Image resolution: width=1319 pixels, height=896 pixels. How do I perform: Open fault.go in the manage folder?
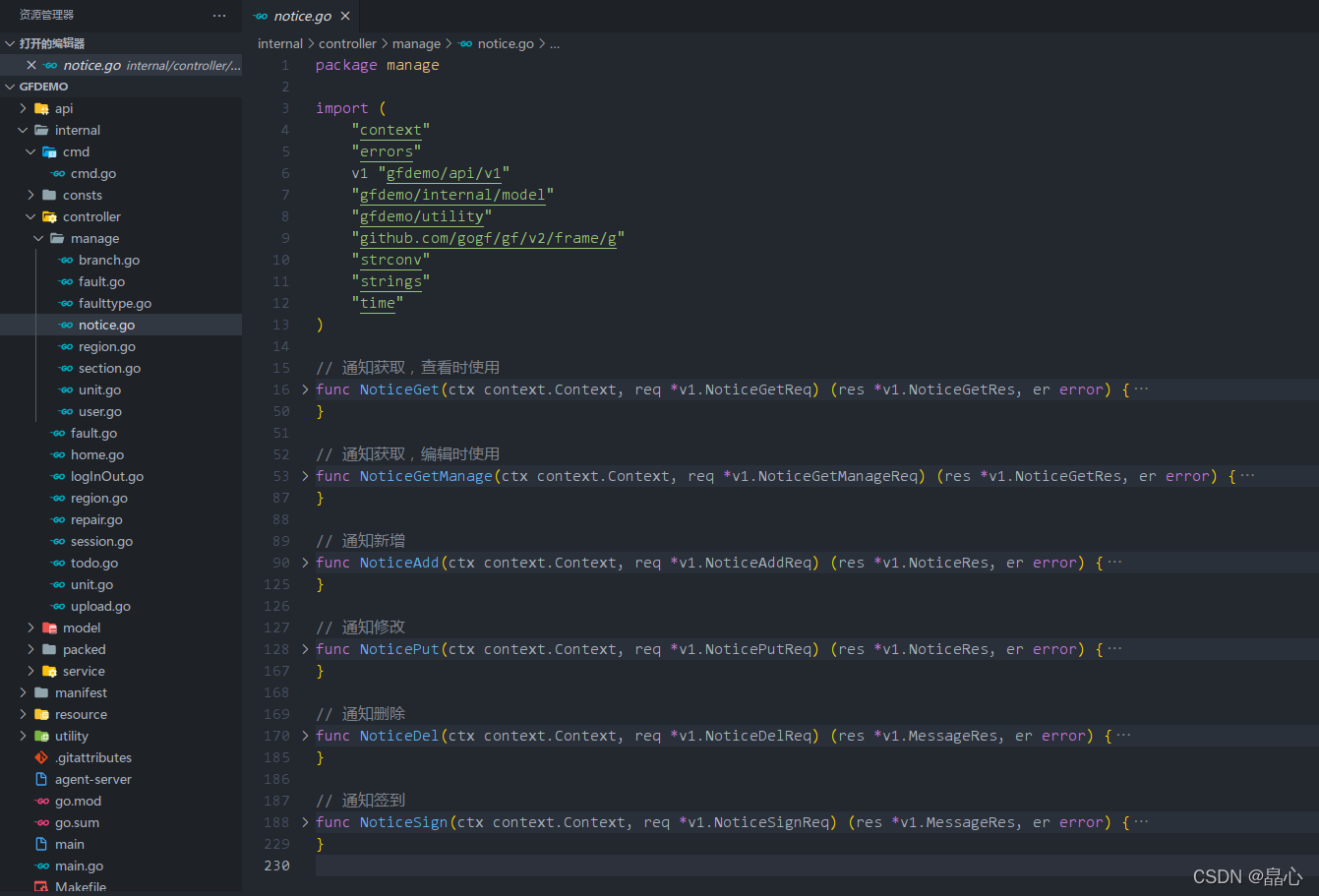(x=101, y=281)
